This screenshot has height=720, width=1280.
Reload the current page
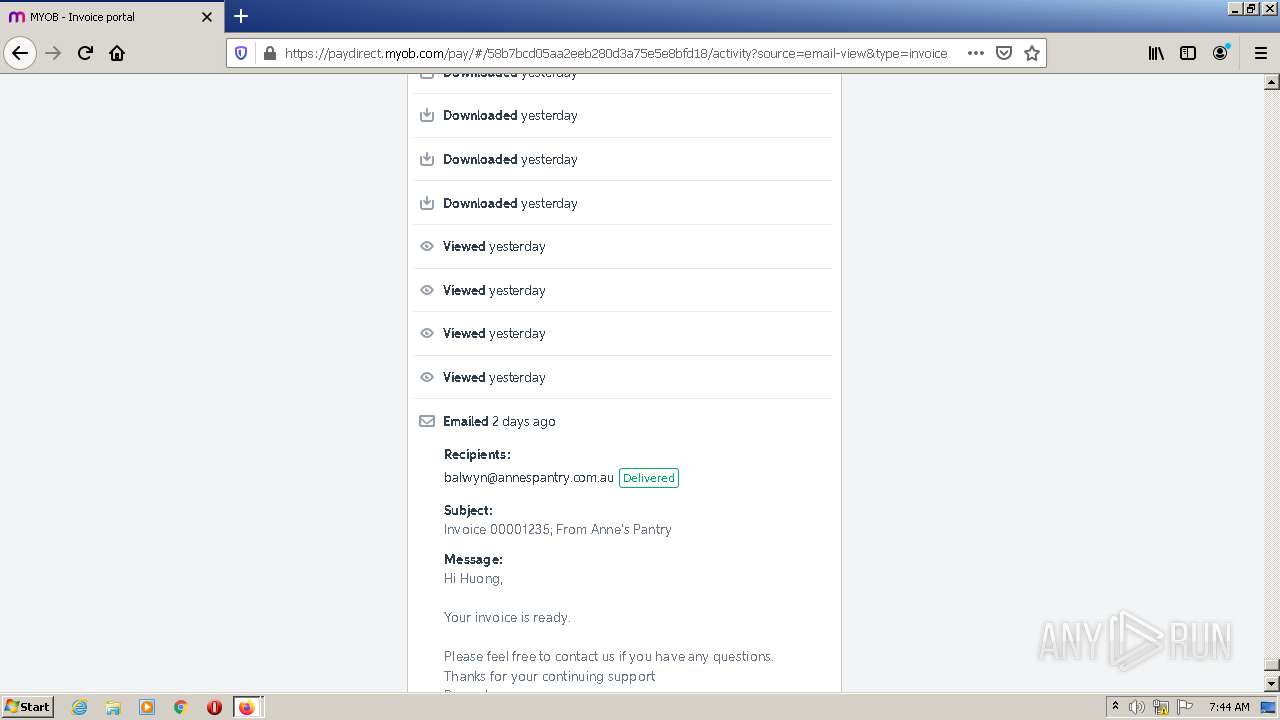85,53
